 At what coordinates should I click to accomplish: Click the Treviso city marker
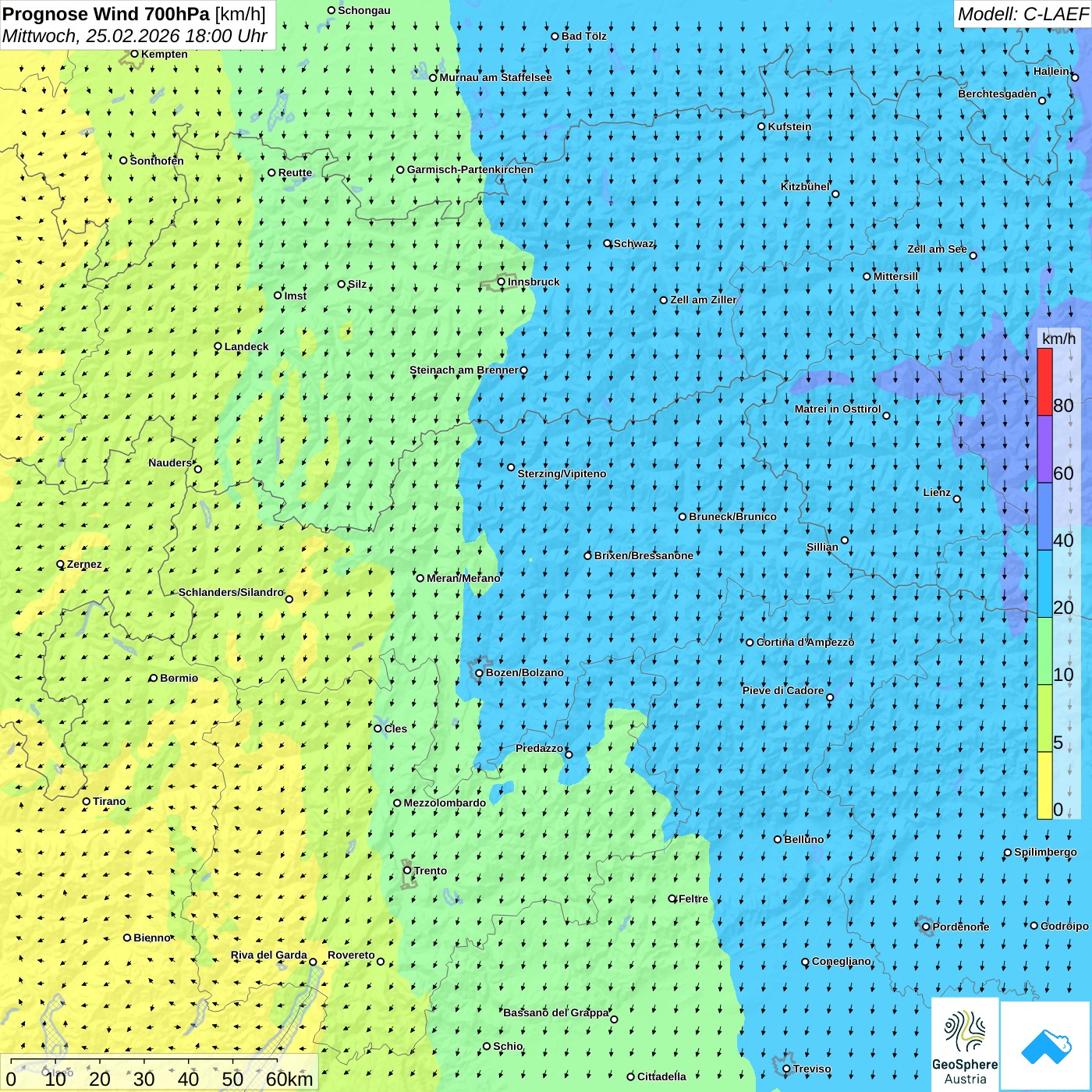coord(786,1069)
